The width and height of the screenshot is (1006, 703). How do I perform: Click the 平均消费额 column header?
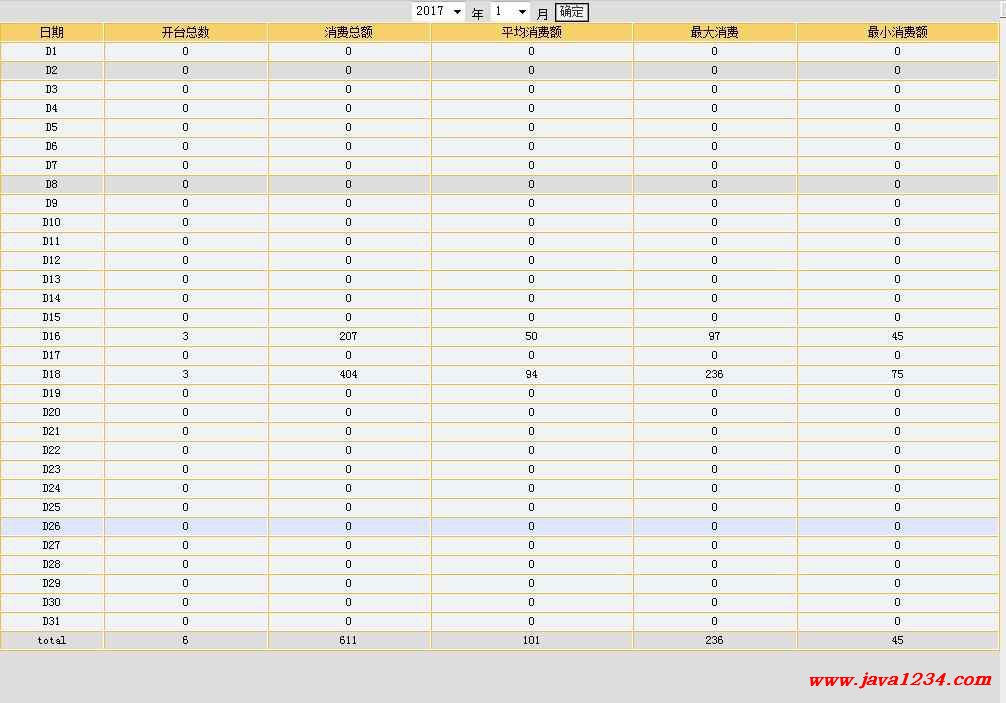pyautogui.click(x=531, y=32)
